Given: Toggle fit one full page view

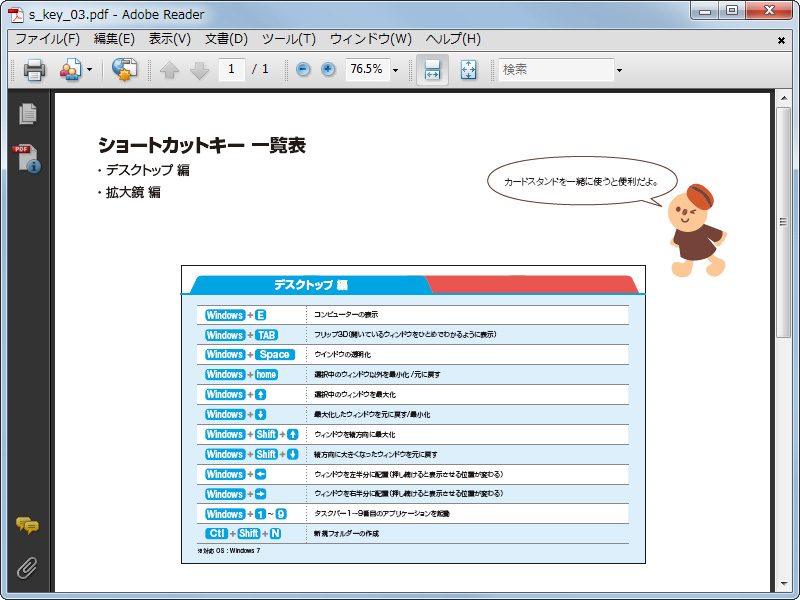Looking at the screenshot, I should pos(468,69).
